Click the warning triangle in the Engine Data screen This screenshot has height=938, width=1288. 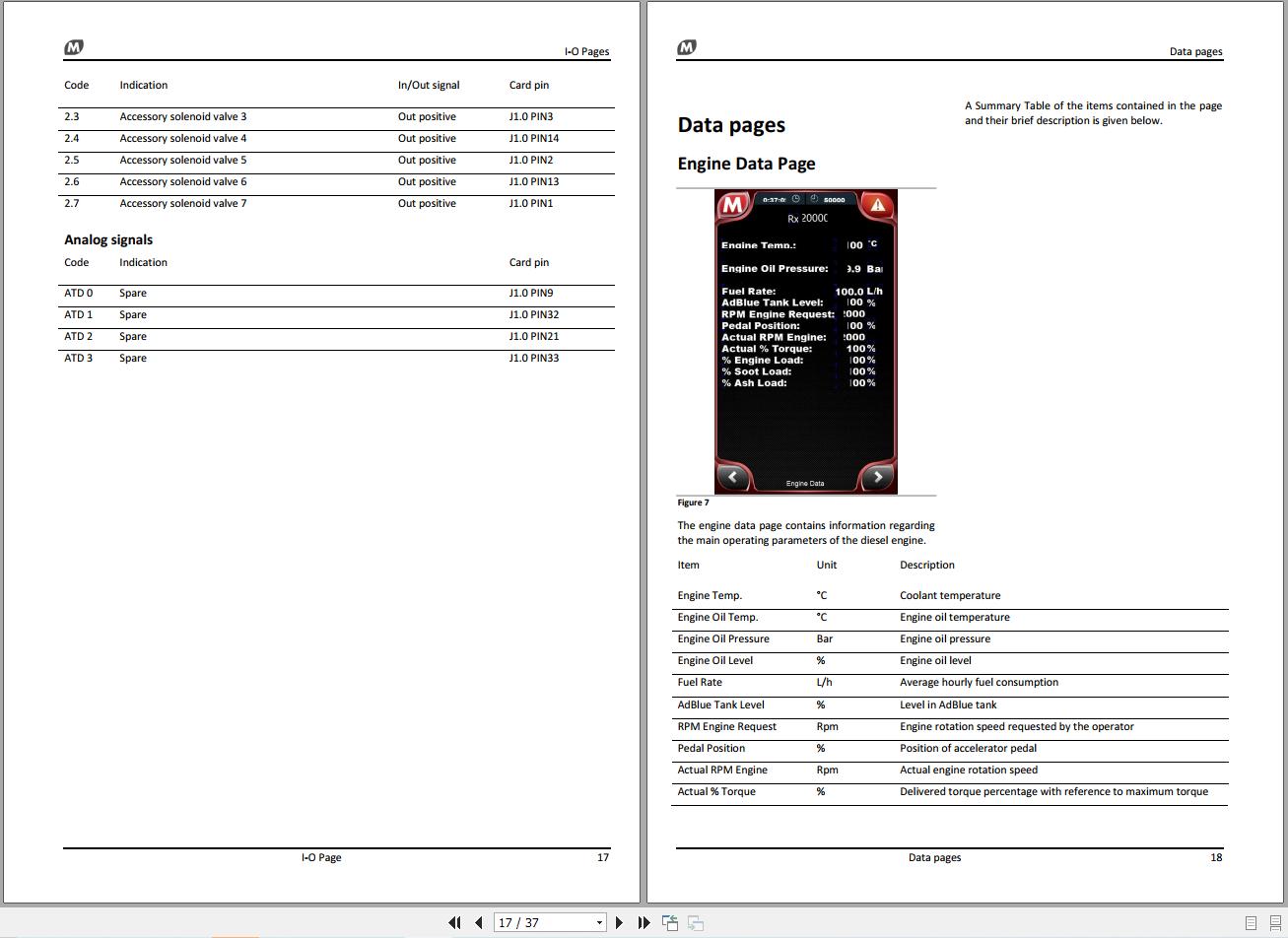click(x=877, y=207)
